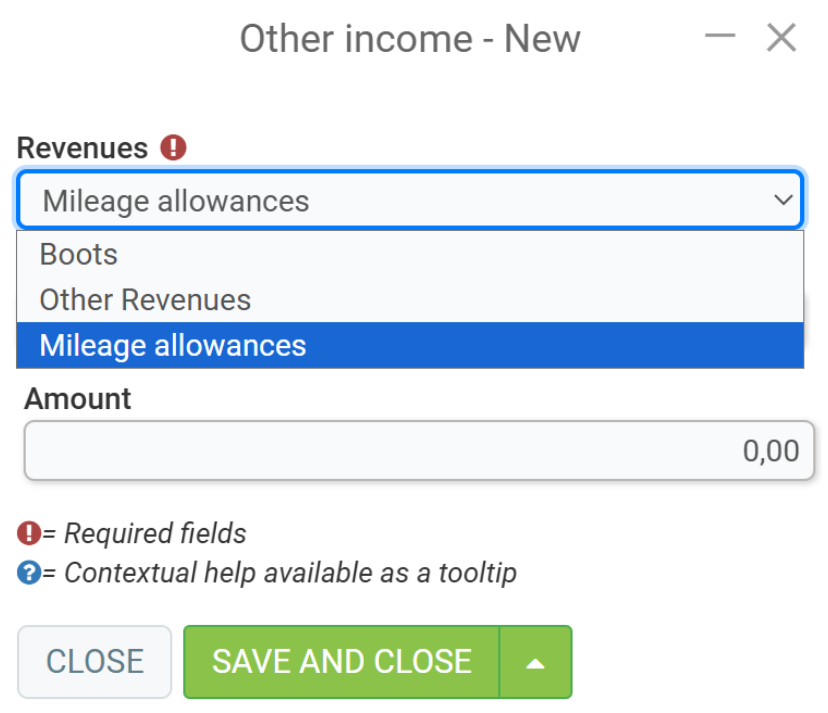
Task: Click the Amount field label
Action: coord(78,398)
